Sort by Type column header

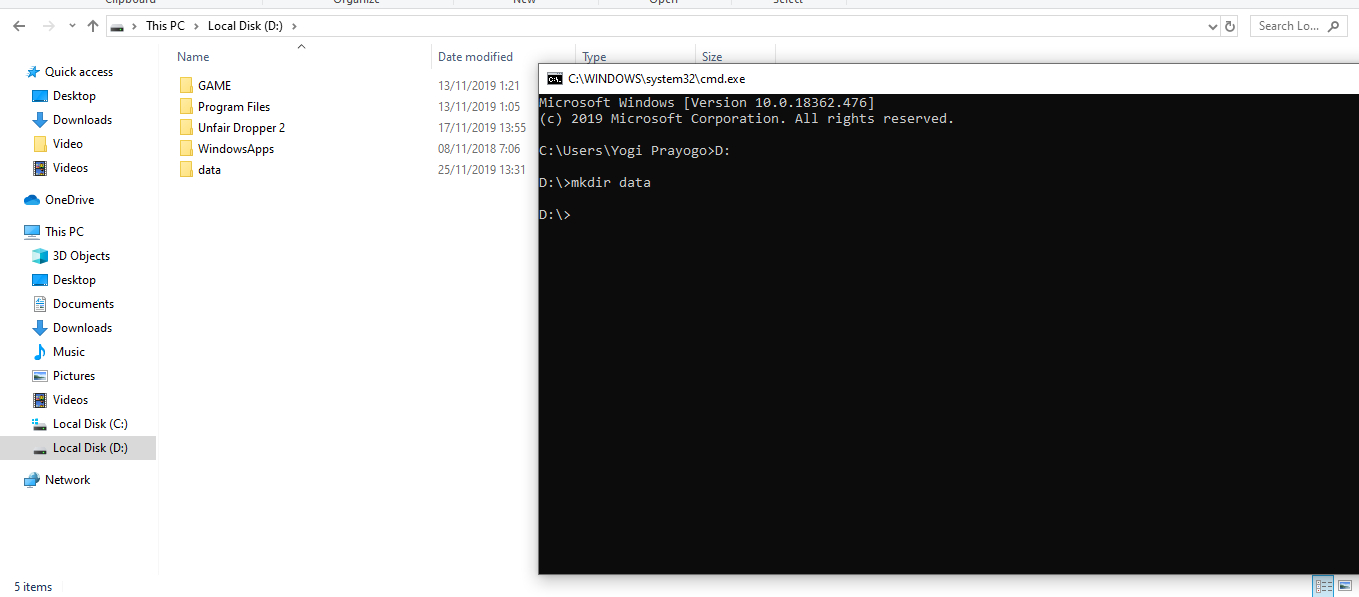pyautogui.click(x=594, y=57)
